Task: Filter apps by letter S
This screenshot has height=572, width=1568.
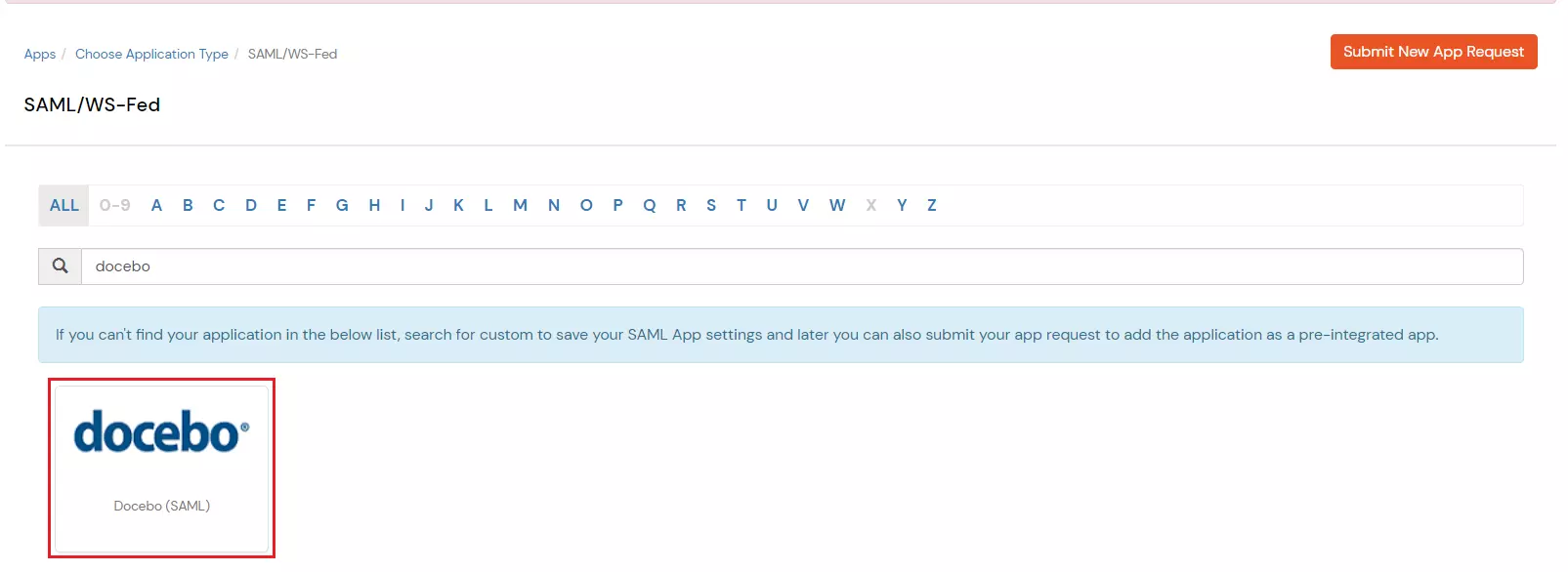Action: (711, 205)
